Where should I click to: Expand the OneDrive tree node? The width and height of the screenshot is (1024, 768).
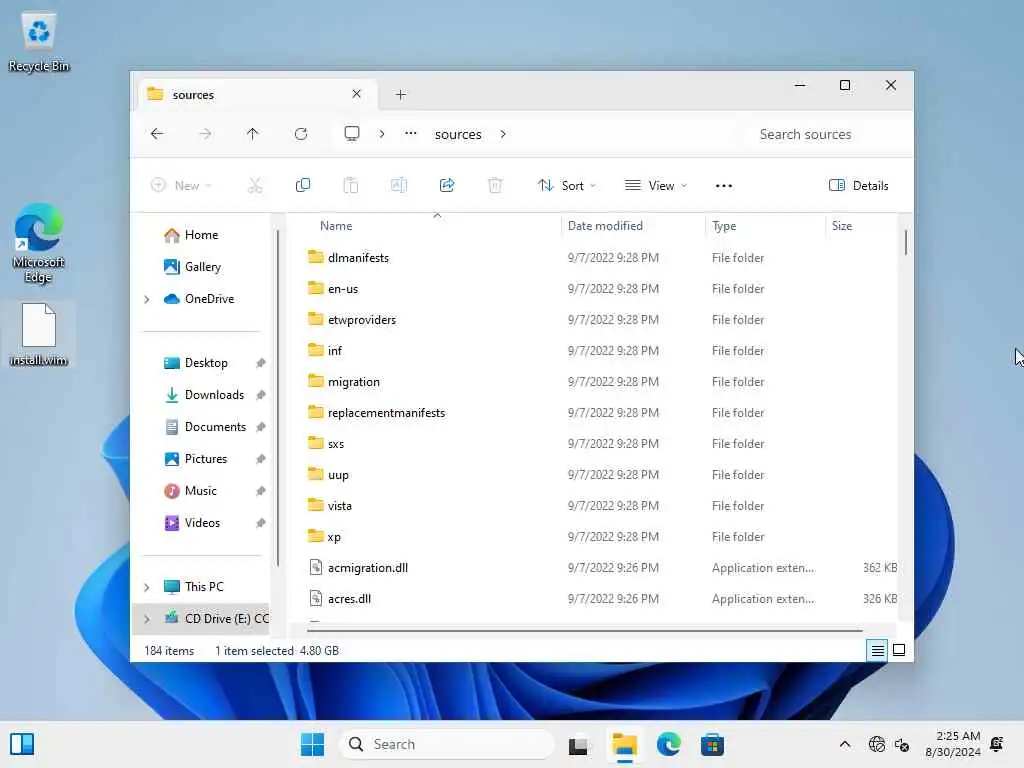147,299
